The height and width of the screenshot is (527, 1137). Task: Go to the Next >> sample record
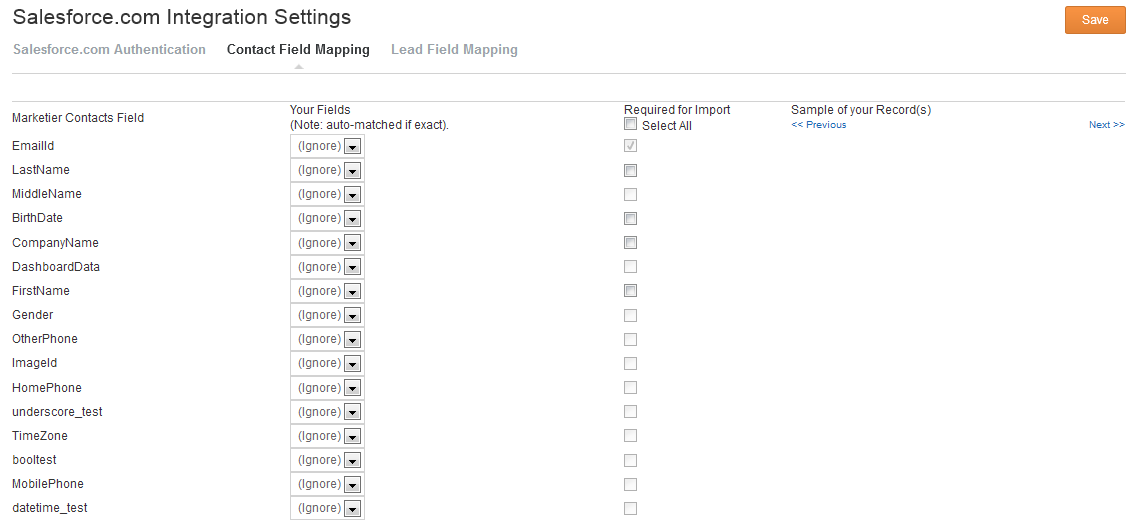click(x=1107, y=125)
